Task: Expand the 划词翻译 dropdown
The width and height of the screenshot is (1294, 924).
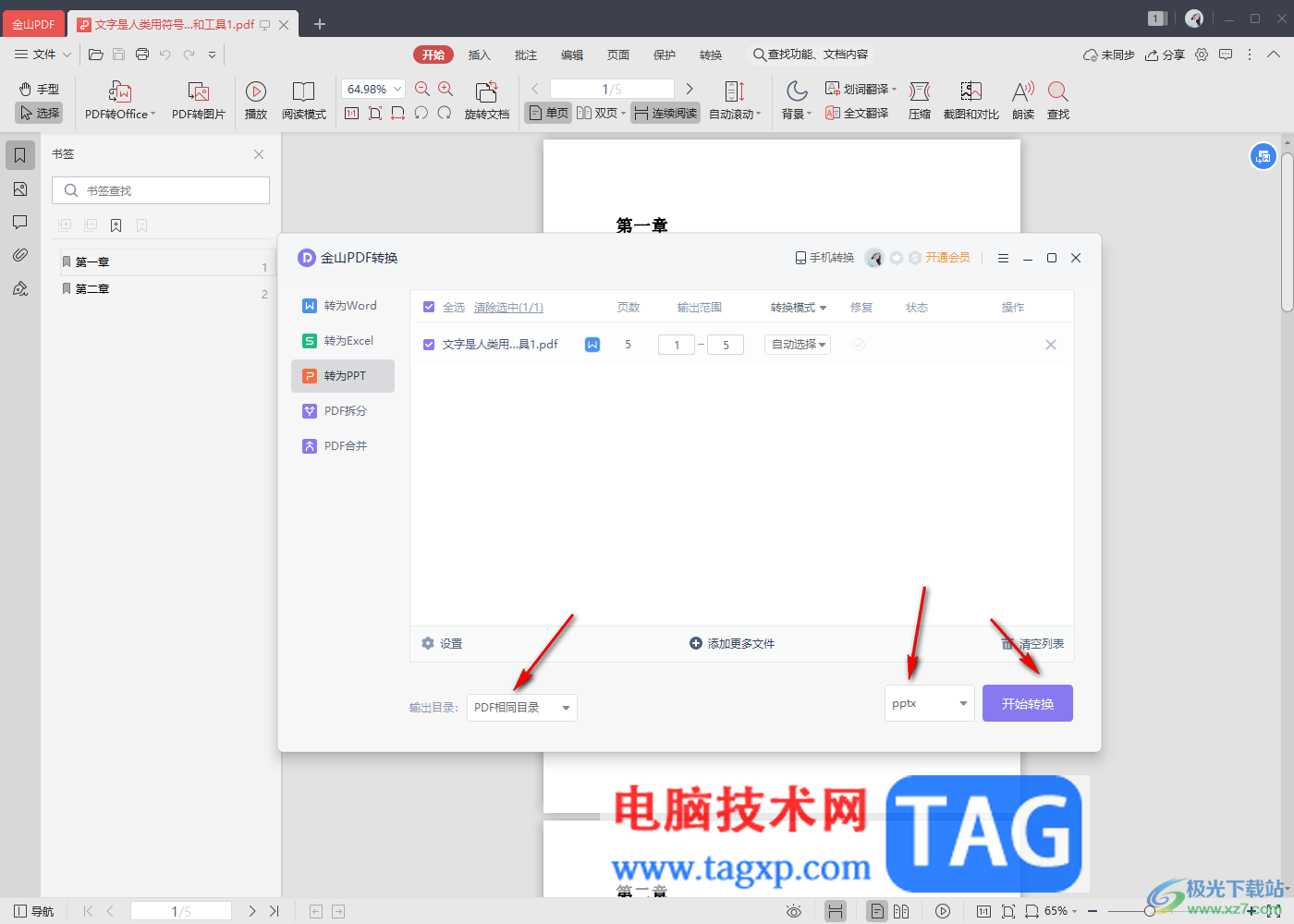Action: (894, 89)
